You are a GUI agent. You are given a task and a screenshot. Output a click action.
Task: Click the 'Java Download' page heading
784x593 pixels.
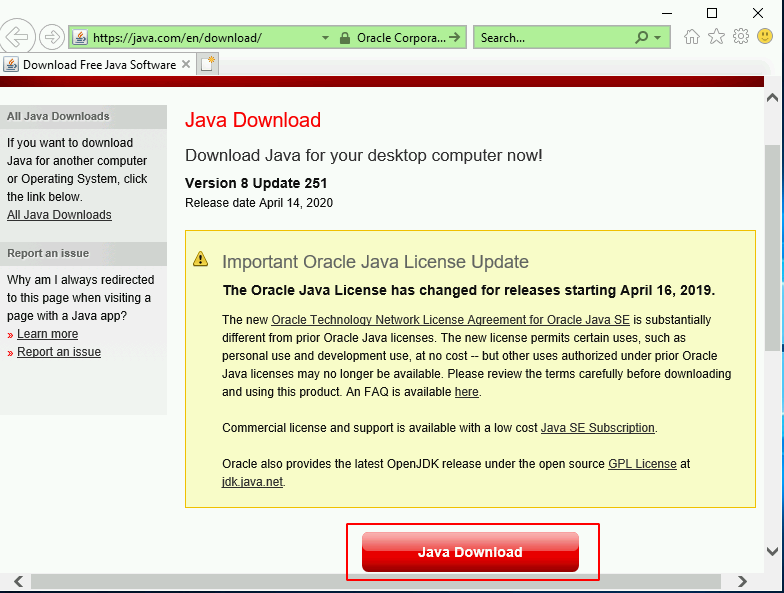coord(253,120)
